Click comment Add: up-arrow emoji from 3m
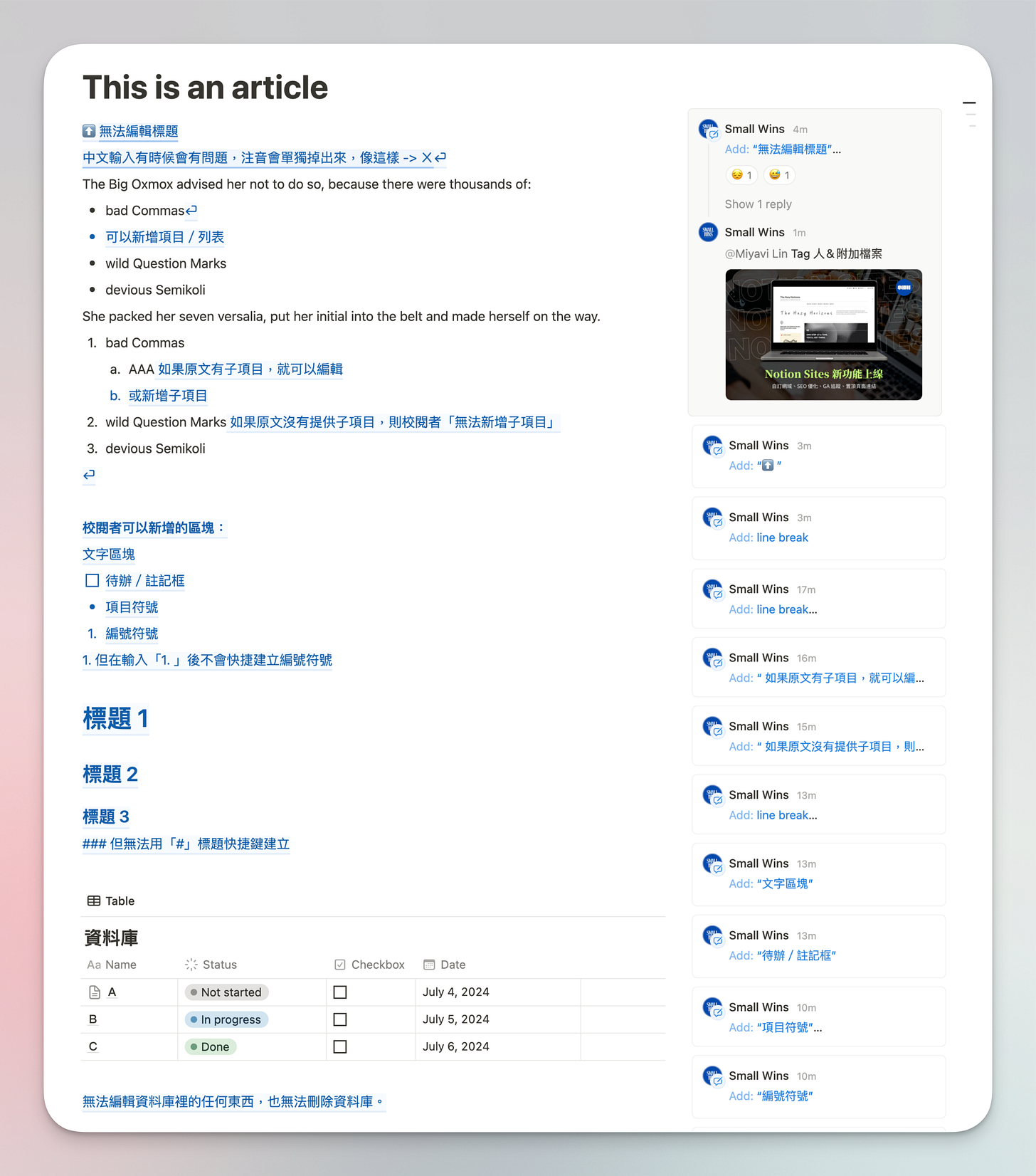This screenshot has width=1036, height=1176. (818, 456)
